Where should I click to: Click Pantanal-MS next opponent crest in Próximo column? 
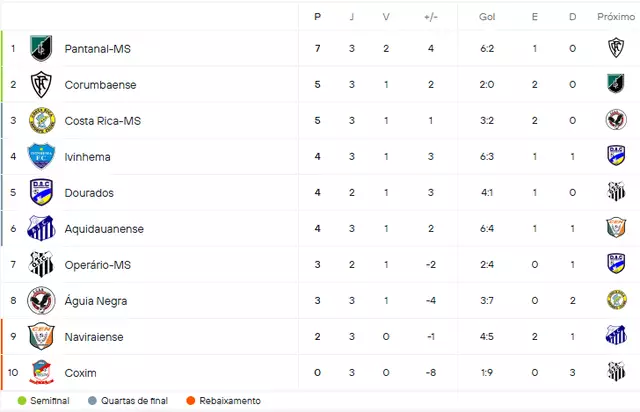click(x=616, y=48)
